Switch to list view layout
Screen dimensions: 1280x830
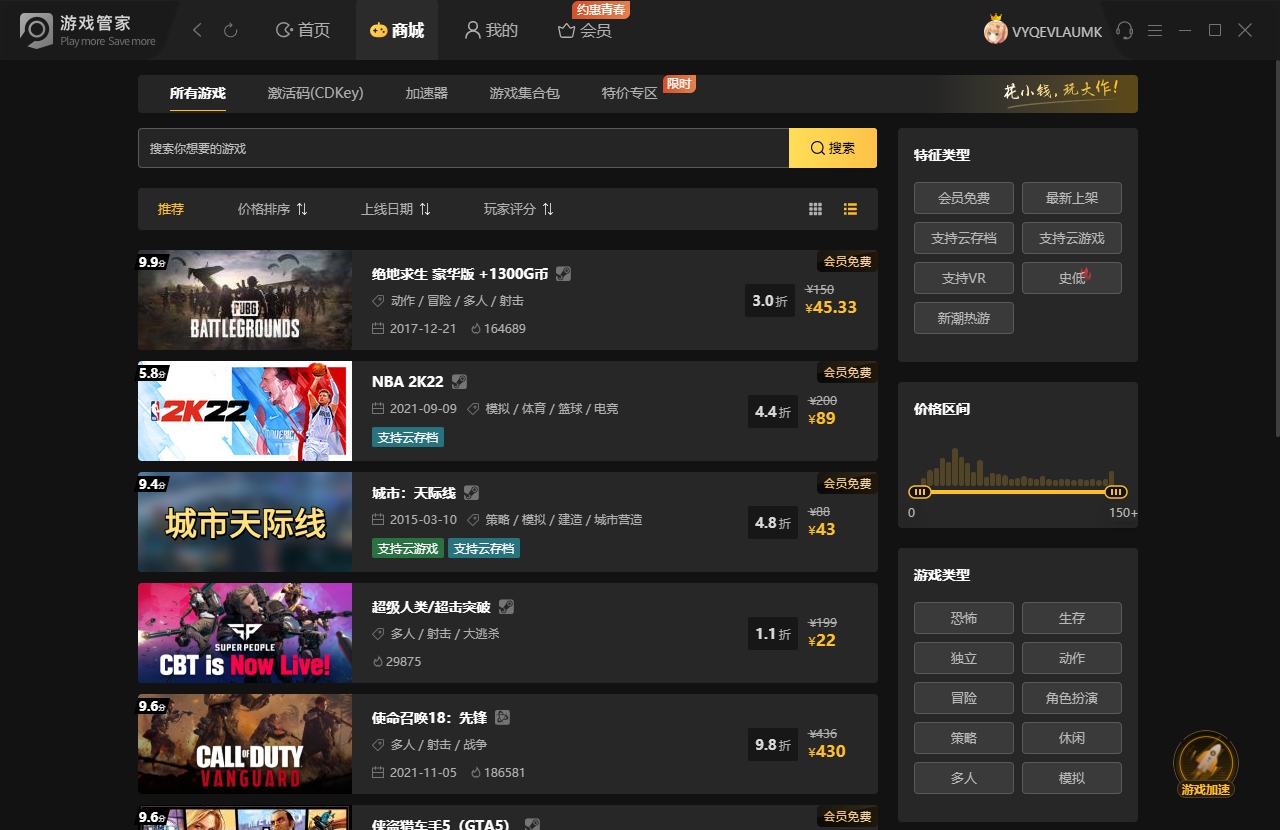click(x=850, y=209)
